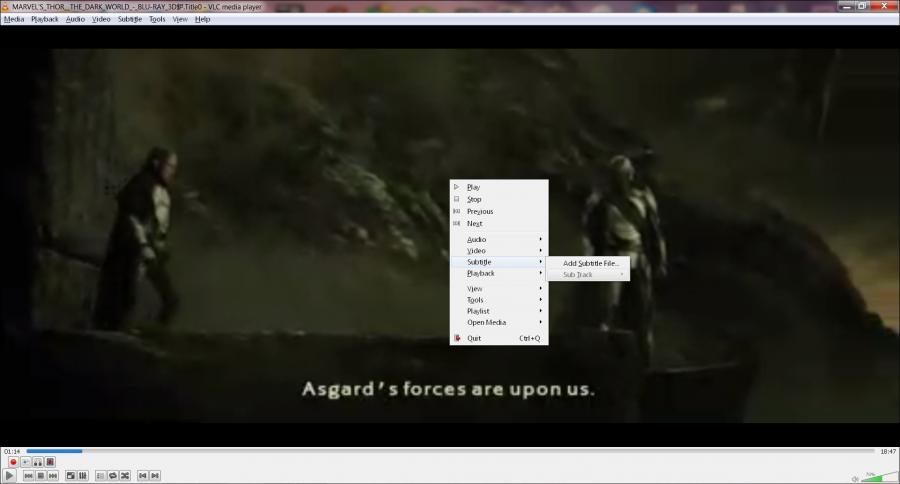Screen dimensions: 900x484
Task: Expand Subtitle entry in context menu
Action: [499, 262]
